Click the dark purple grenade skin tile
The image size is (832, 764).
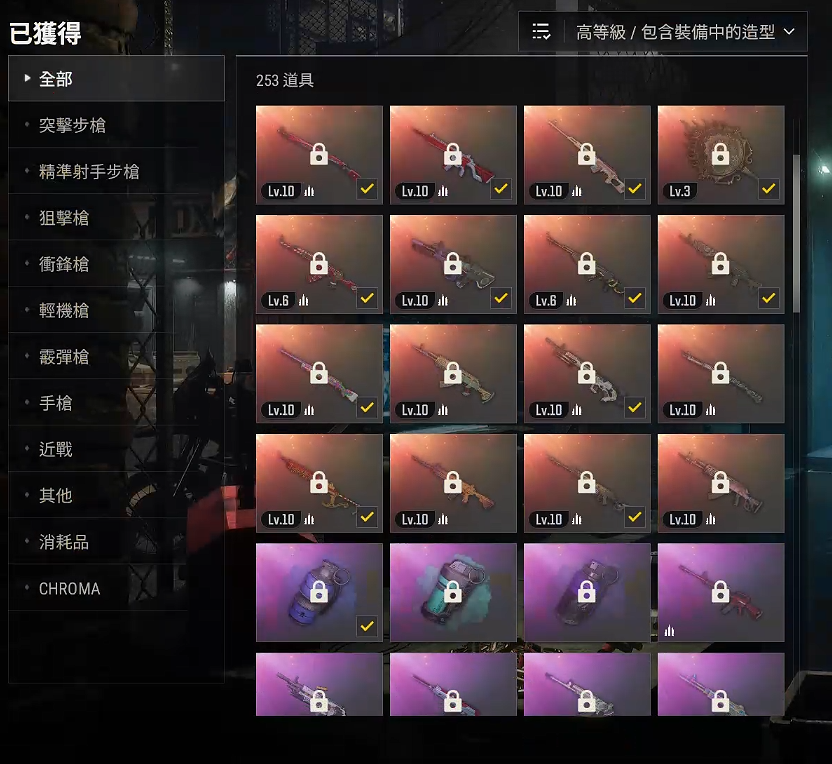[587, 592]
